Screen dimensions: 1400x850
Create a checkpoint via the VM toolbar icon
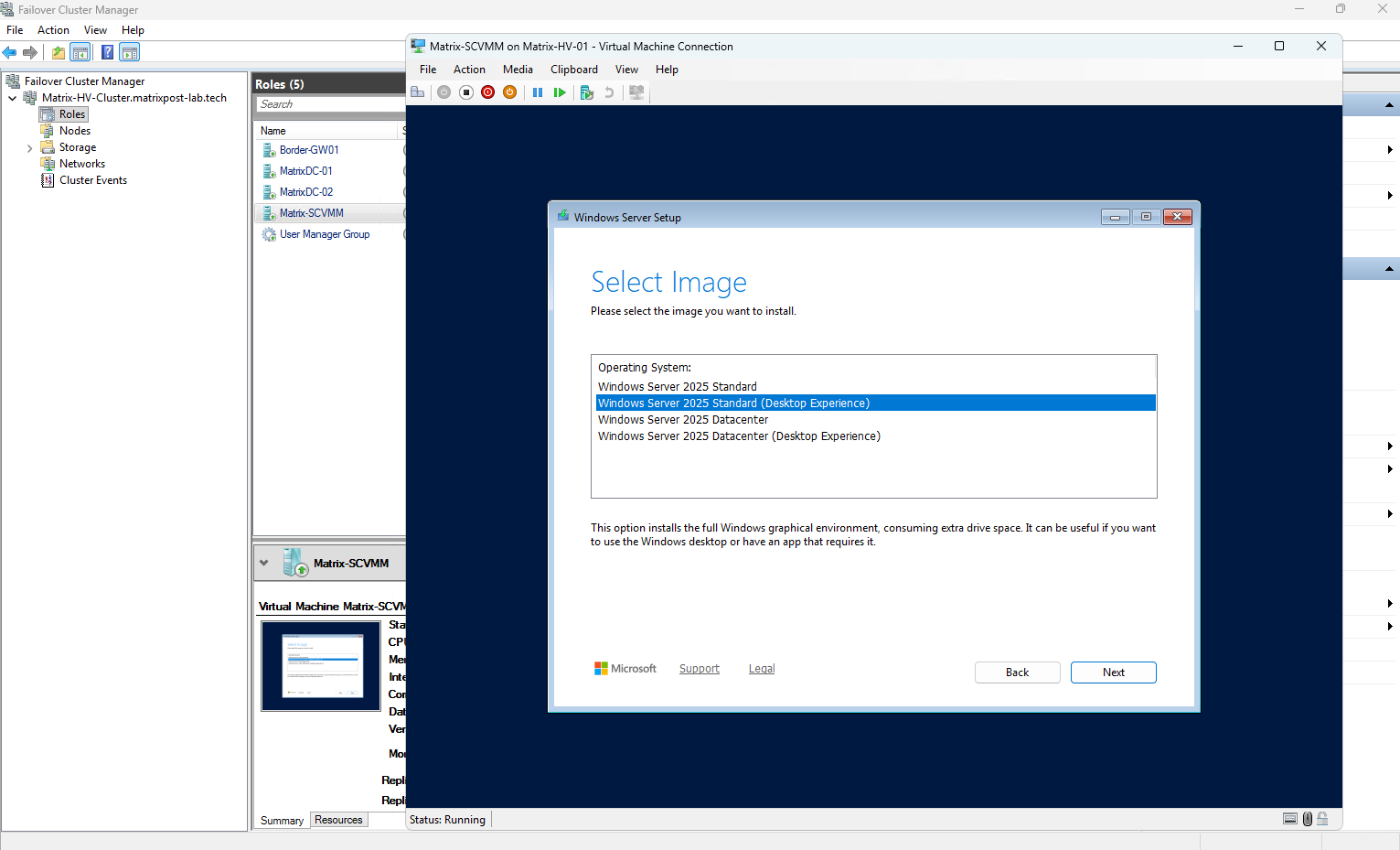pyautogui.click(x=587, y=92)
